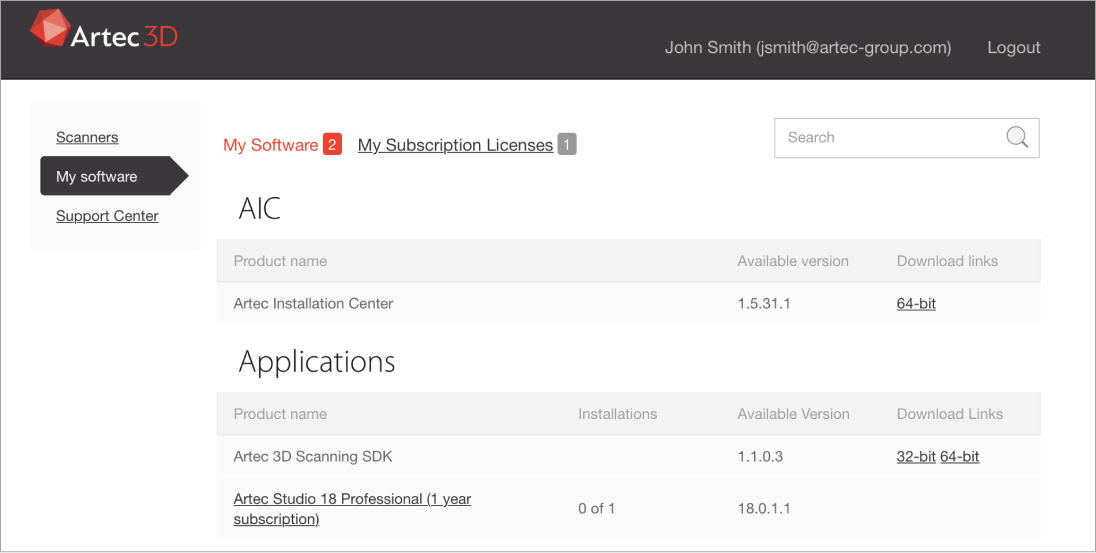Switch to the My Software tab
This screenshot has height=553, width=1096.
[271, 145]
